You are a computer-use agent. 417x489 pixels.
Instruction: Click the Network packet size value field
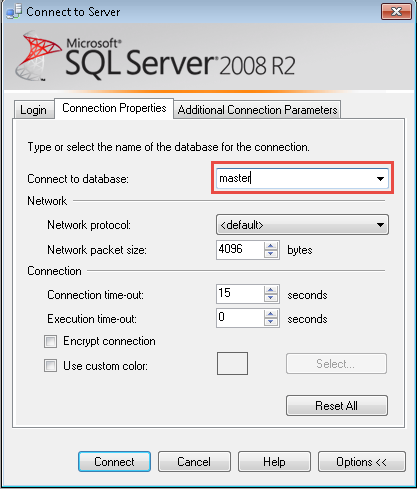[240, 249]
